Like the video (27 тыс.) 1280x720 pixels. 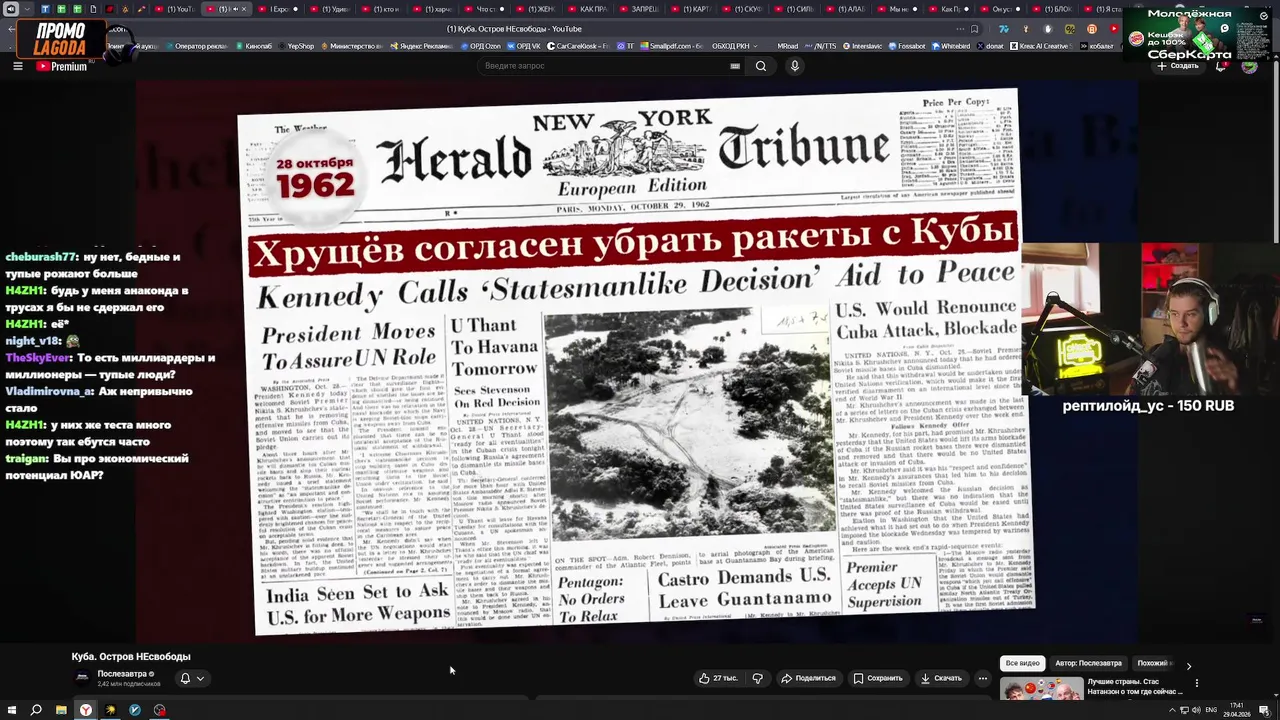[719, 678]
